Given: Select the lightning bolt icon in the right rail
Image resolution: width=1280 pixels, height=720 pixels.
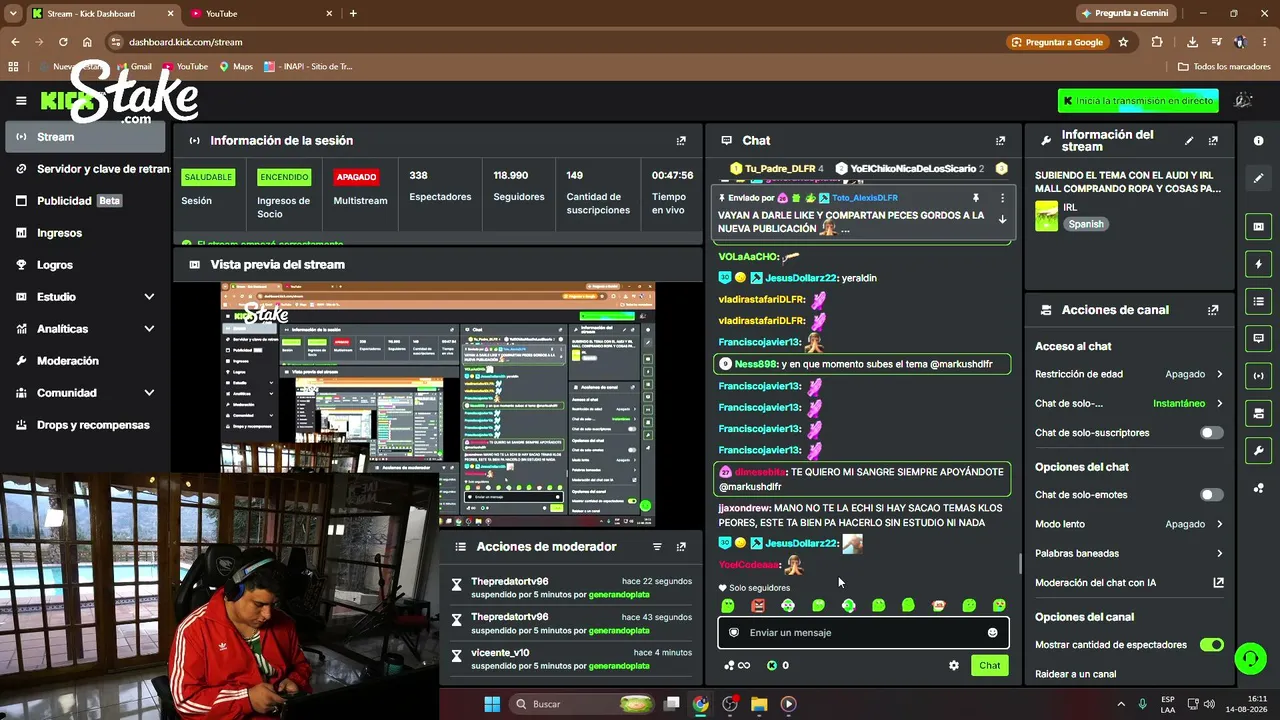Looking at the screenshot, I should pyautogui.click(x=1258, y=264).
